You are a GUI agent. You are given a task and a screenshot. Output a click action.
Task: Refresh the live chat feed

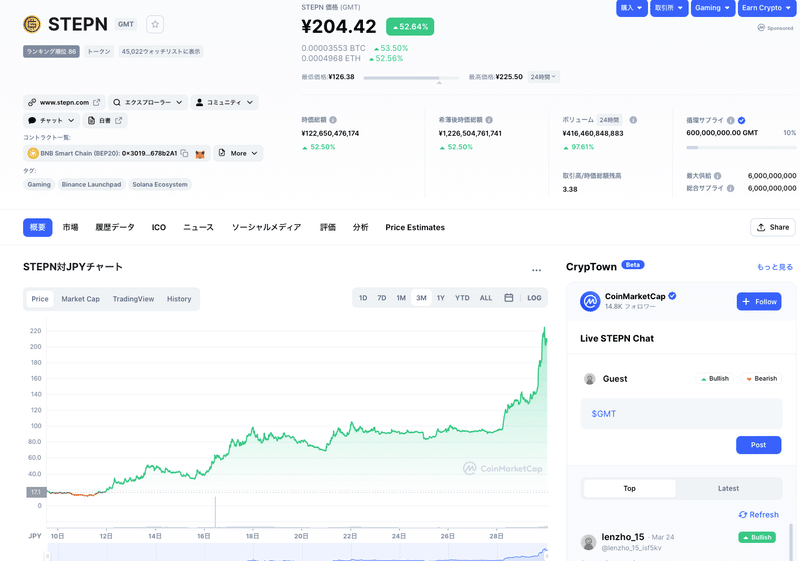click(759, 515)
